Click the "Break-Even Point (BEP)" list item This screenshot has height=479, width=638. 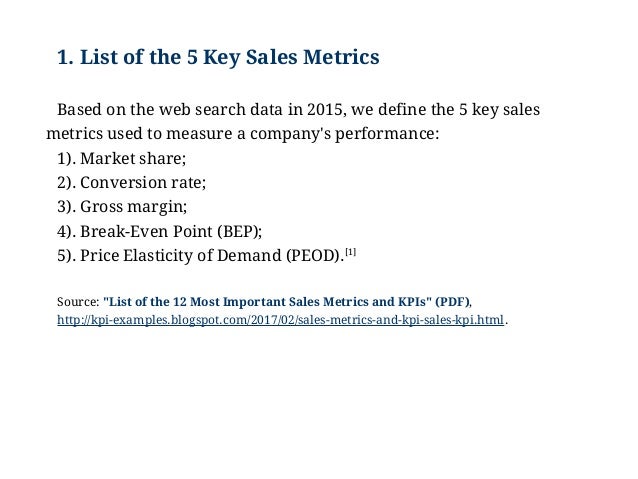click(171, 231)
